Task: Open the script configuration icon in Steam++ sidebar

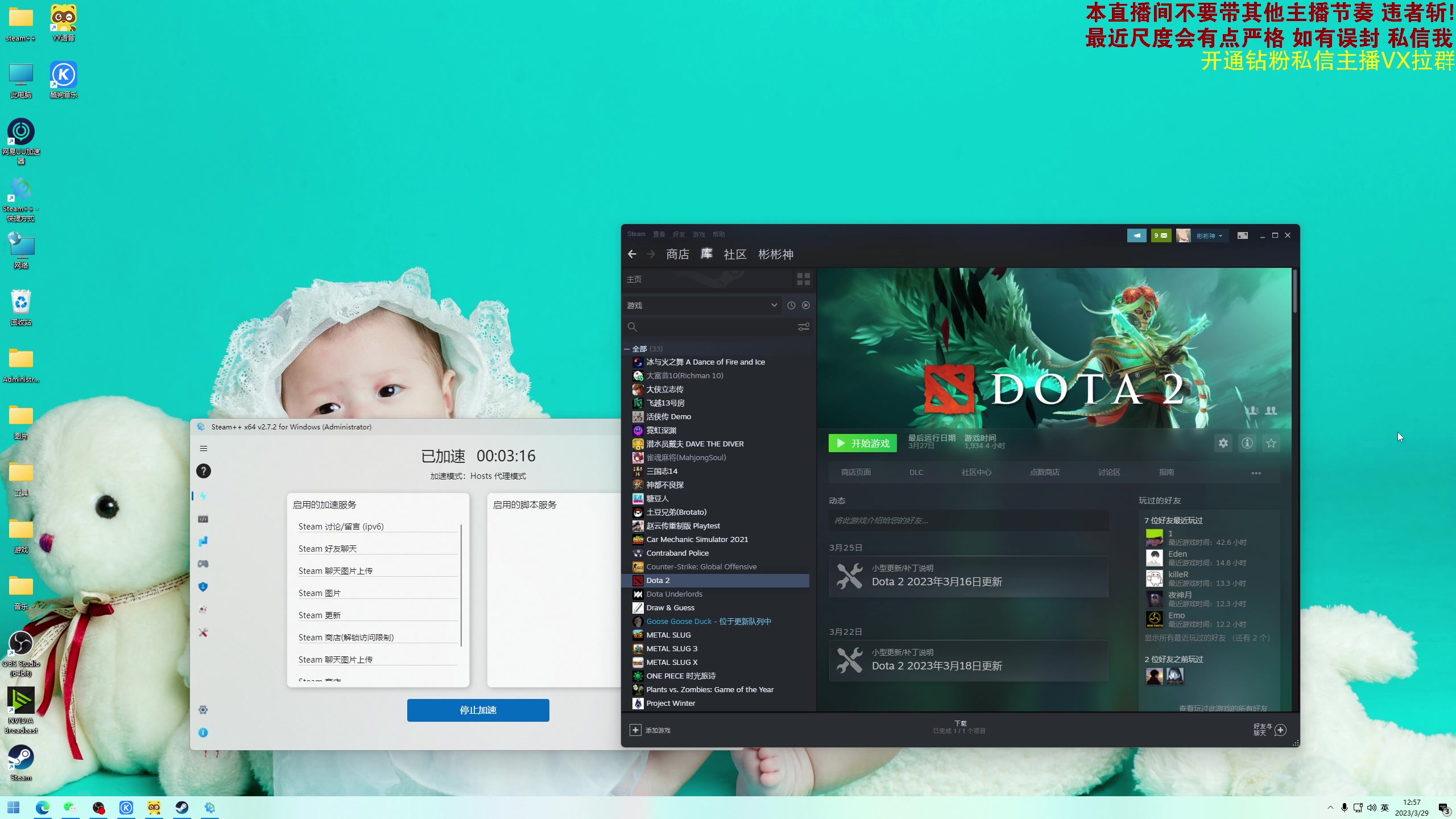Action: 203,519
